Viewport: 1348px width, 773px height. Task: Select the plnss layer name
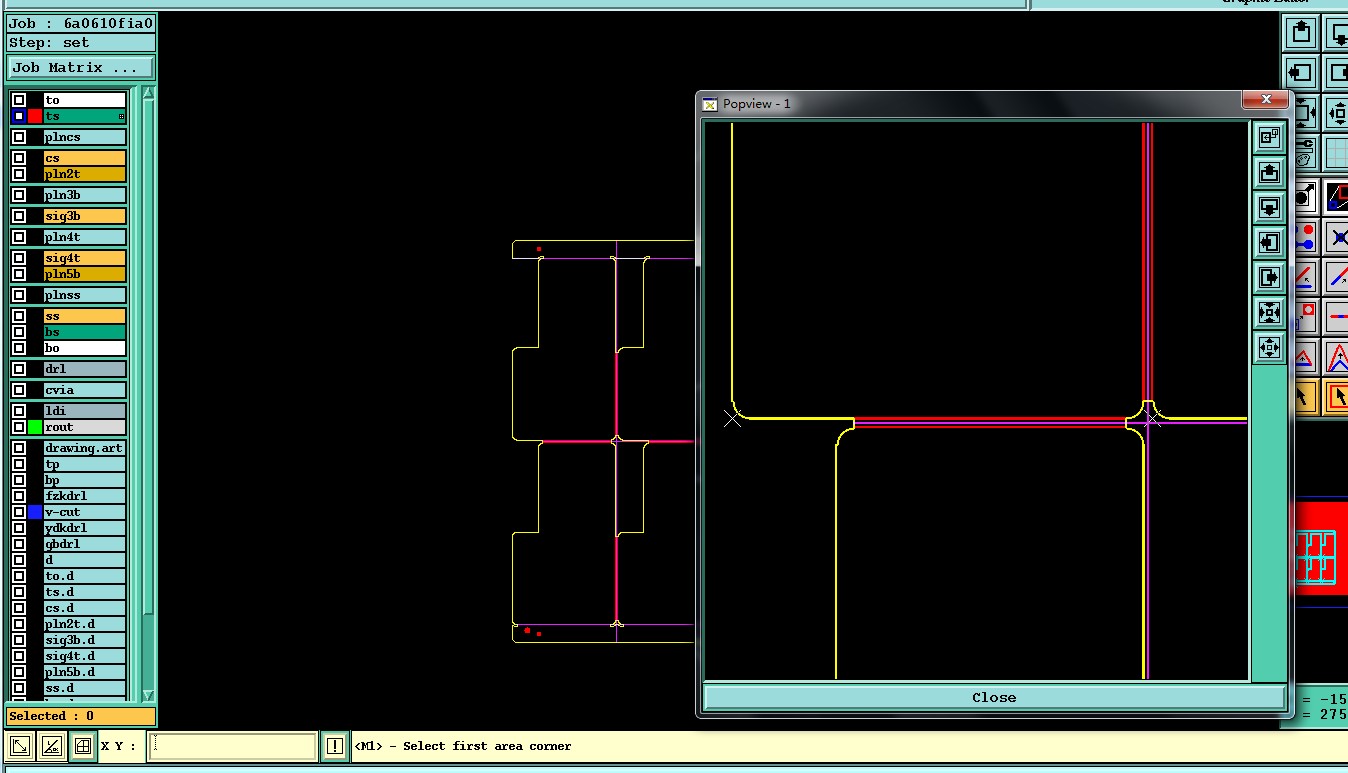click(85, 295)
